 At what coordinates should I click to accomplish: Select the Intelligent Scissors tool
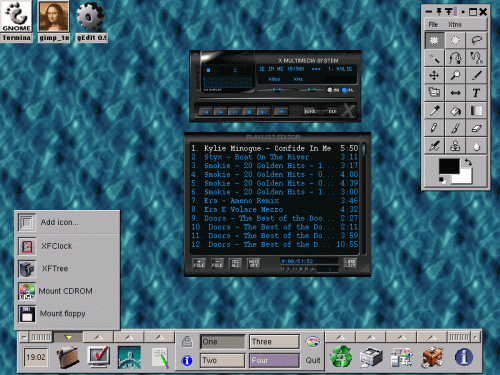click(x=476, y=58)
